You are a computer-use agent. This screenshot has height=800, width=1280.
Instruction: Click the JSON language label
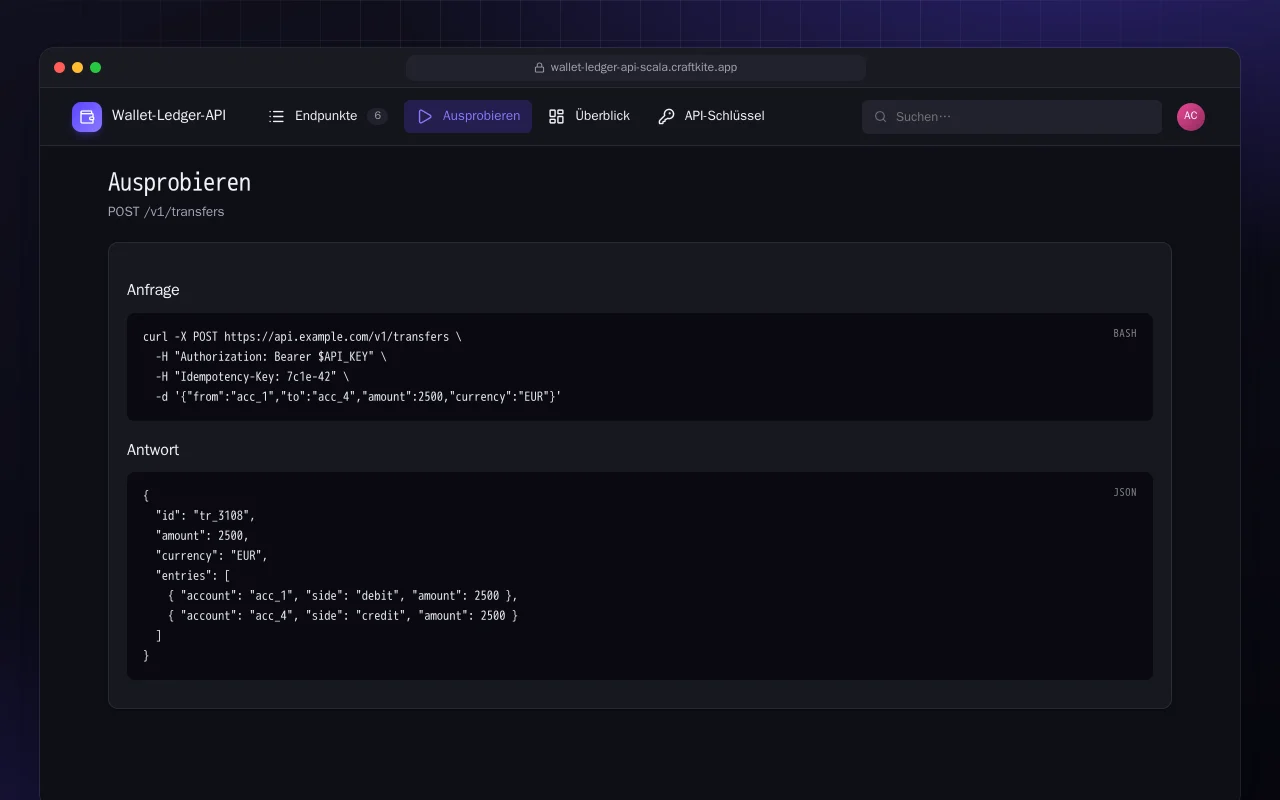click(x=1125, y=492)
